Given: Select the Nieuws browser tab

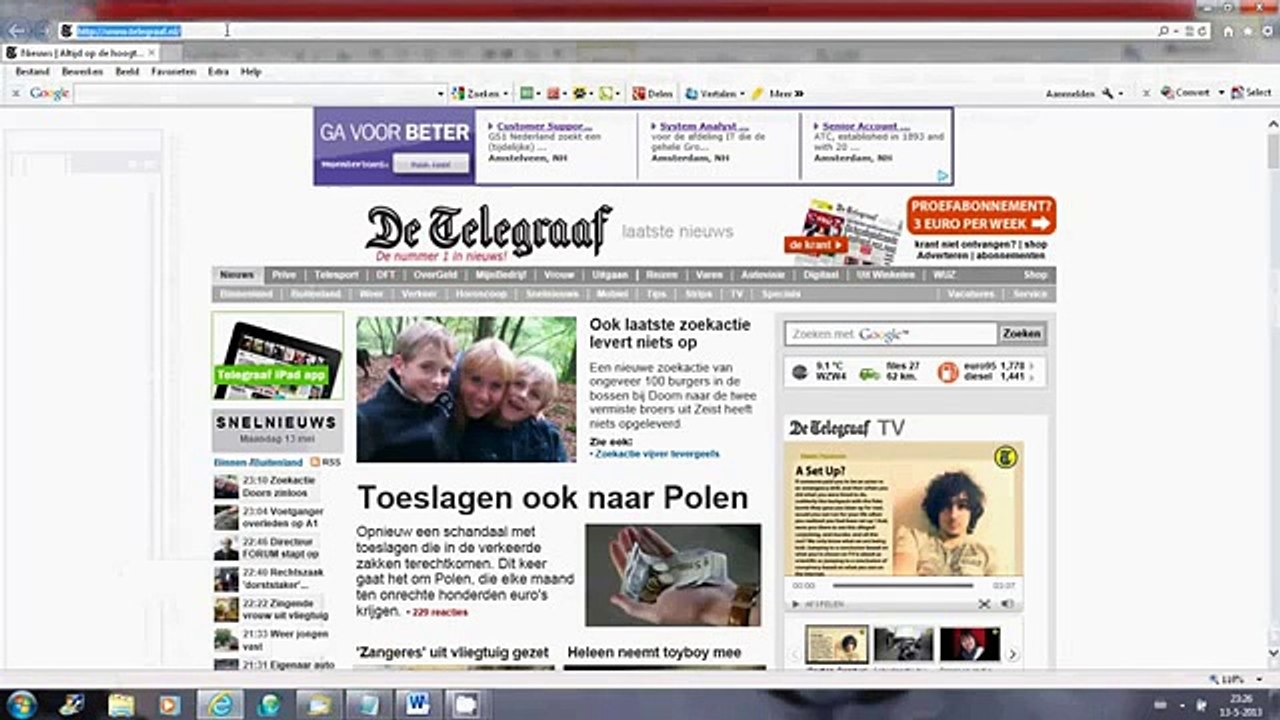Looking at the screenshot, I should 80,52.
